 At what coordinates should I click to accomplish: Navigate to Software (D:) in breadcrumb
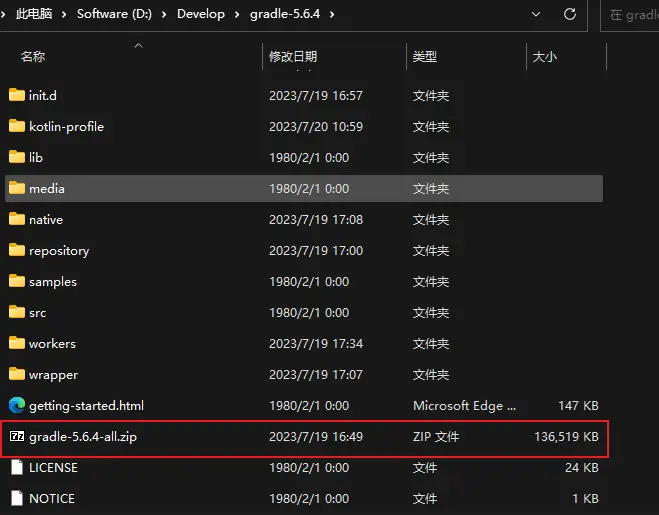point(115,15)
